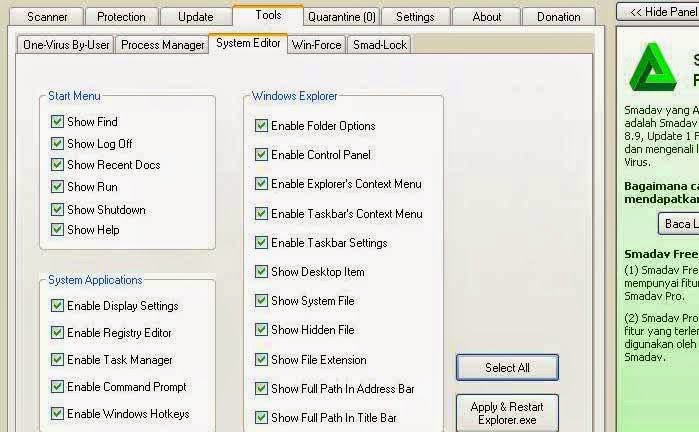Open the Process Manager sub-tab

click(162, 45)
